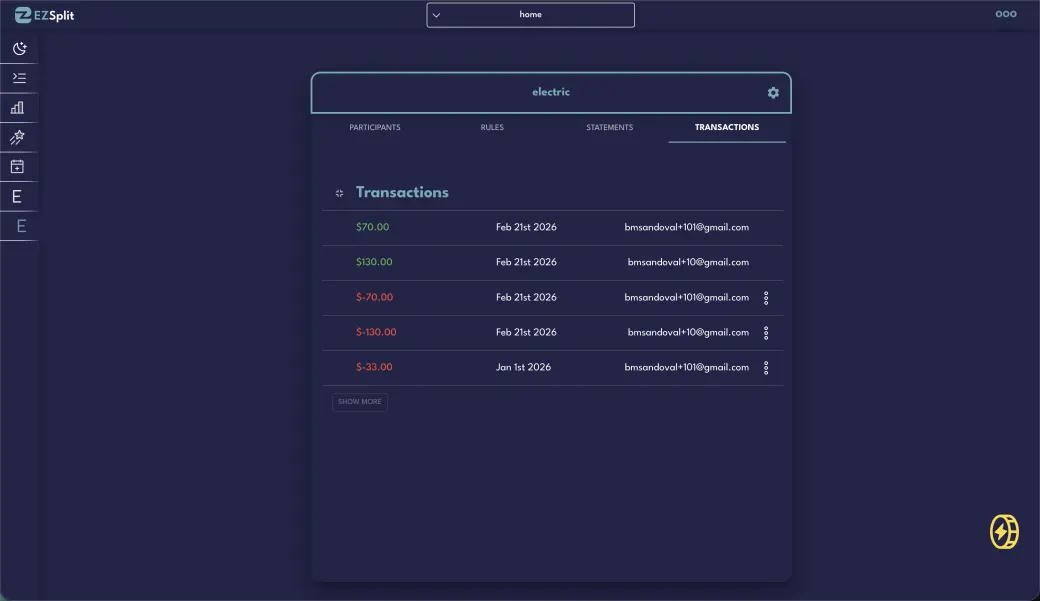This screenshot has width=1040, height=601.
Task: Open options menu for $-70.00 transaction
Action: pyautogui.click(x=766, y=298)
